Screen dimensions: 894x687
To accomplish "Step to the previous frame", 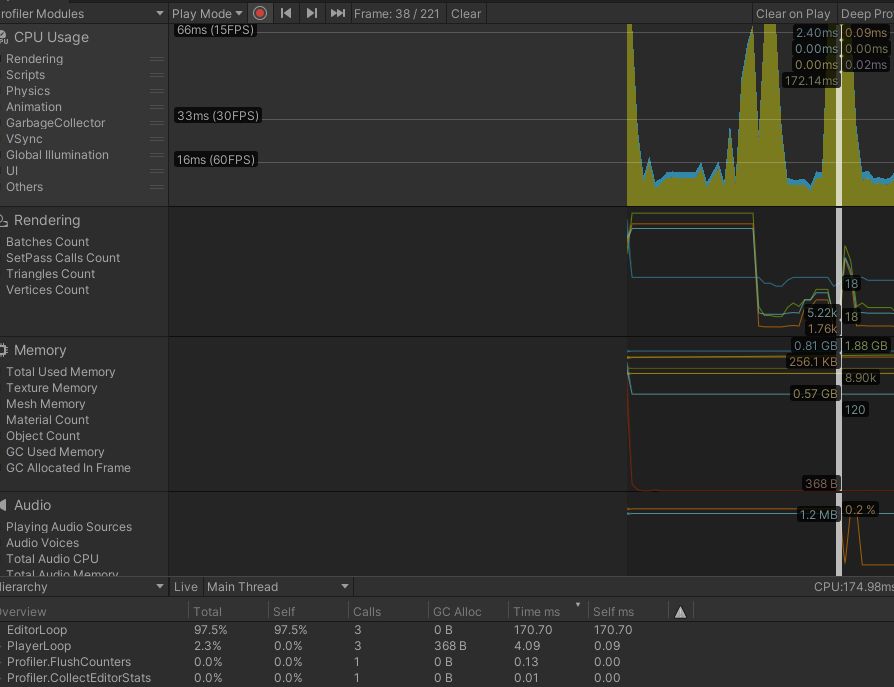I will [286, 13].
